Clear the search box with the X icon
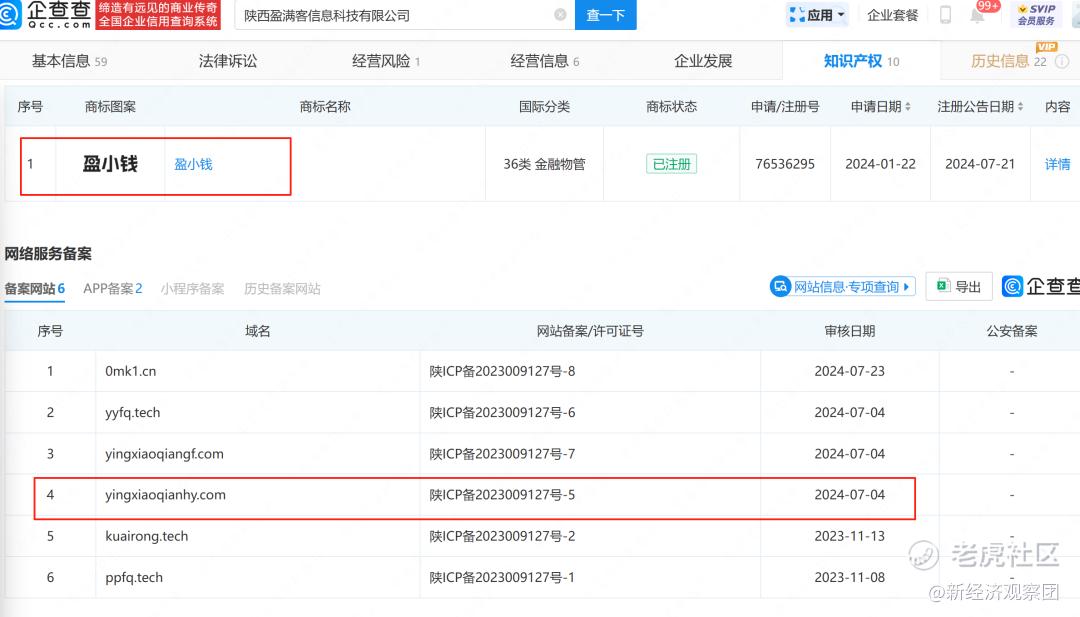The image size is (1080, 617). pos(560,14)
